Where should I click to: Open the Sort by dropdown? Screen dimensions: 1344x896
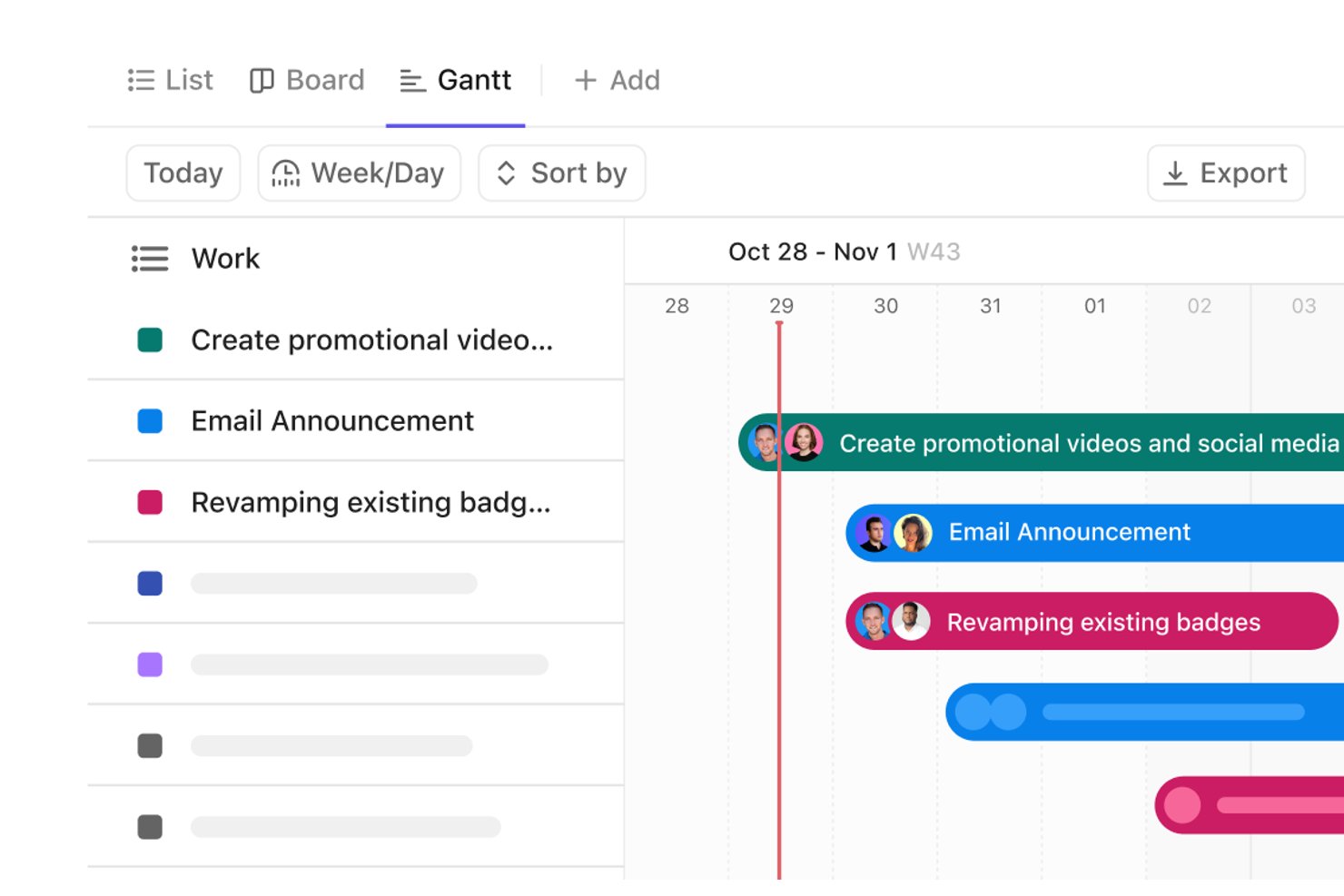point(562,172)
